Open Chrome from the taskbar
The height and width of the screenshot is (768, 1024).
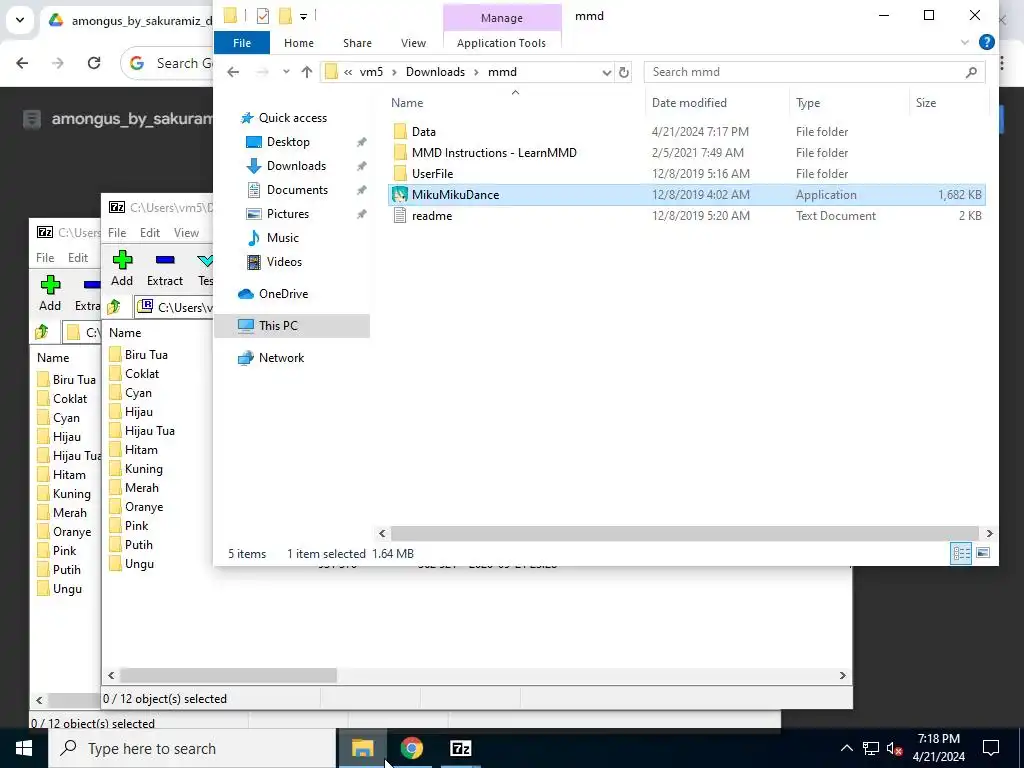(x=411, y=748)
